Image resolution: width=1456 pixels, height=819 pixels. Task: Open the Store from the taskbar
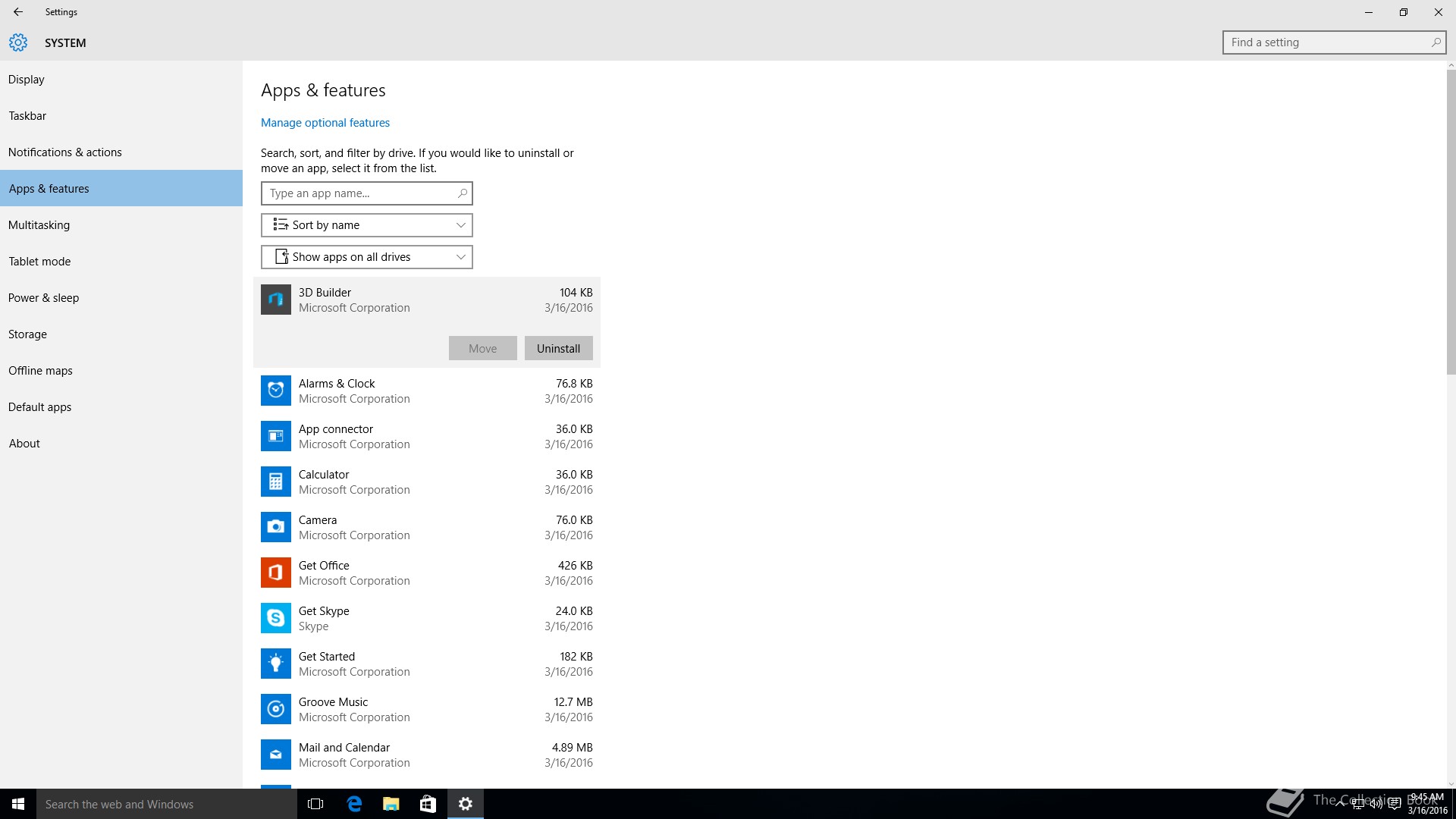point(428,804)
